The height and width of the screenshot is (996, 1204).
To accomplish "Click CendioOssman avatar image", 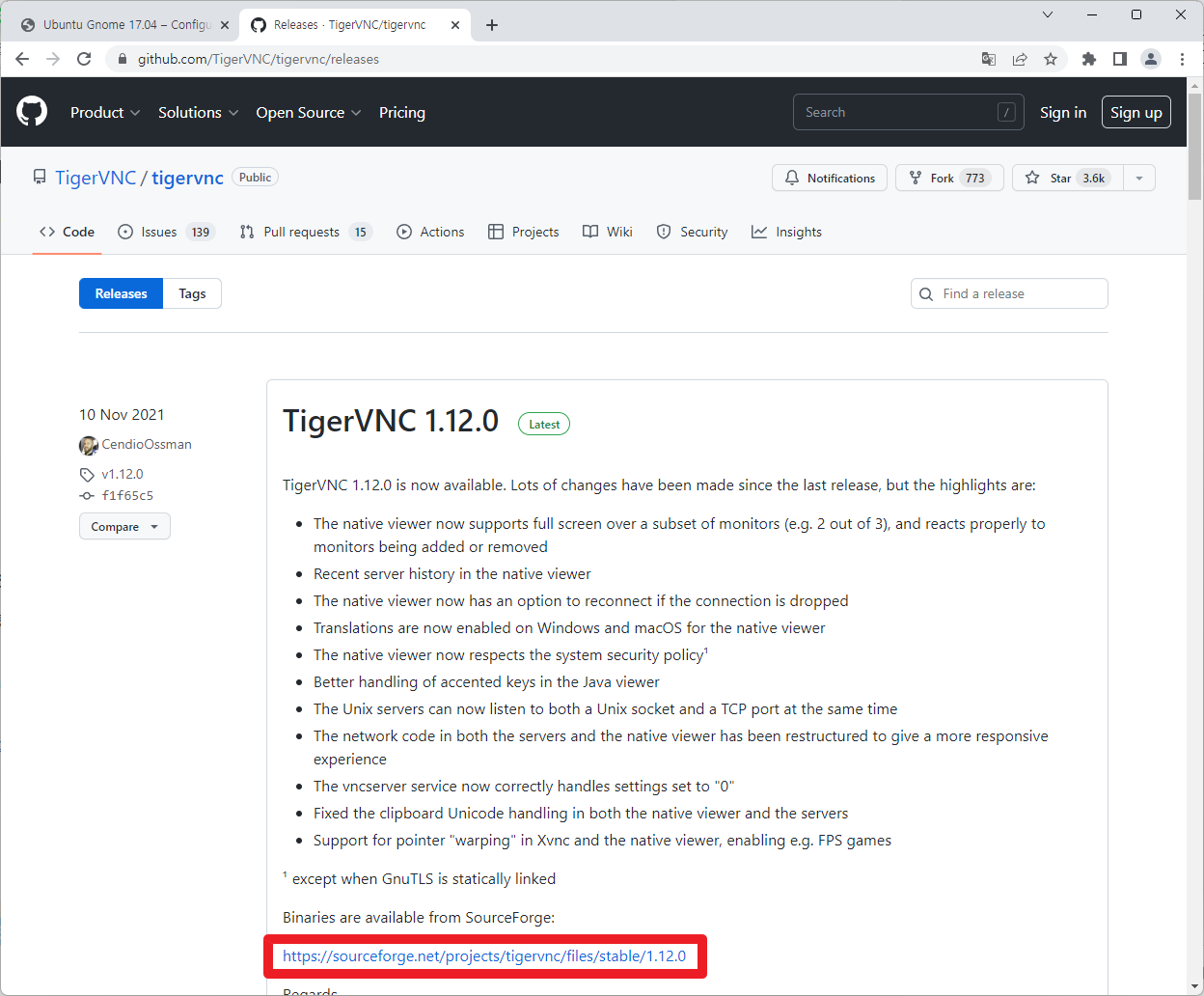I will tap(89, 445).
